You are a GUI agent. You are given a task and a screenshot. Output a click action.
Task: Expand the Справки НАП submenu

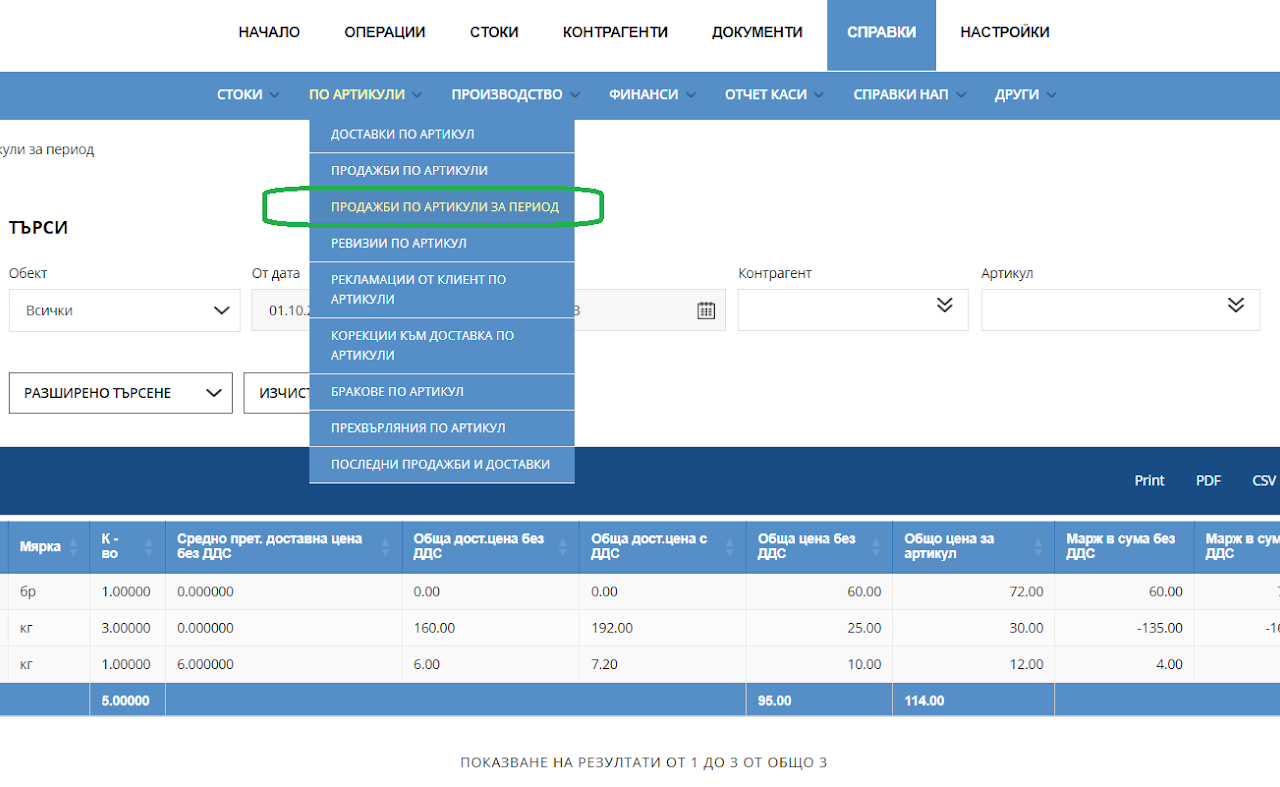coord(910,95)
